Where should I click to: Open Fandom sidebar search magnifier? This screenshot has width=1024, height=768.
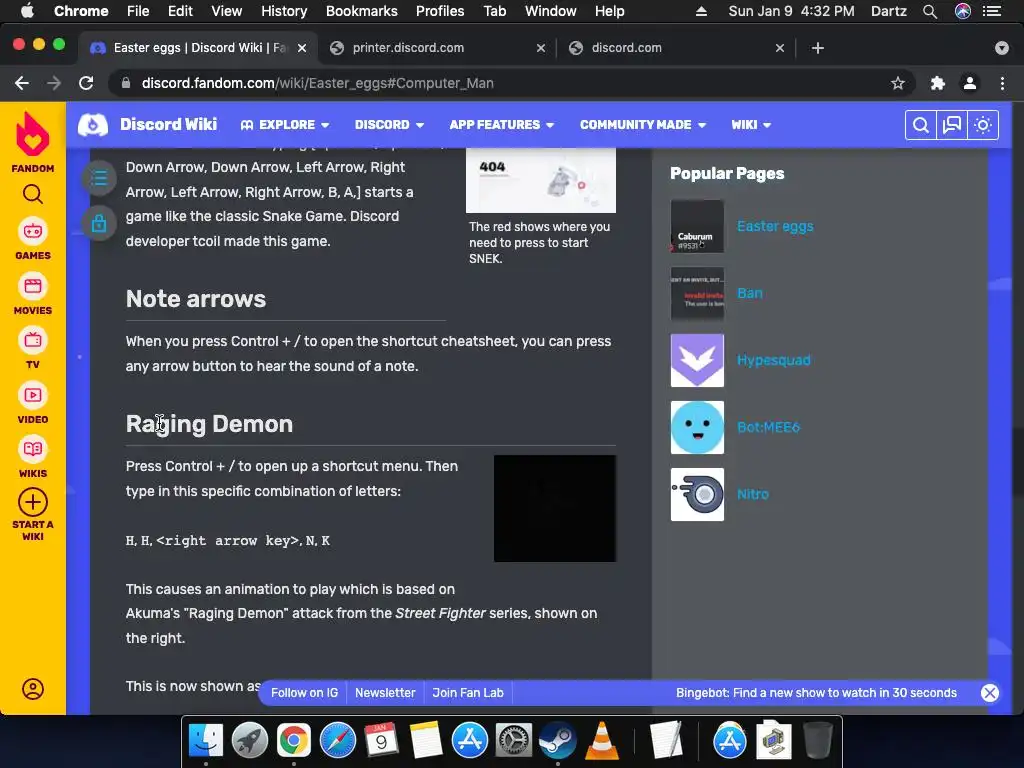(x=33, y=194)
